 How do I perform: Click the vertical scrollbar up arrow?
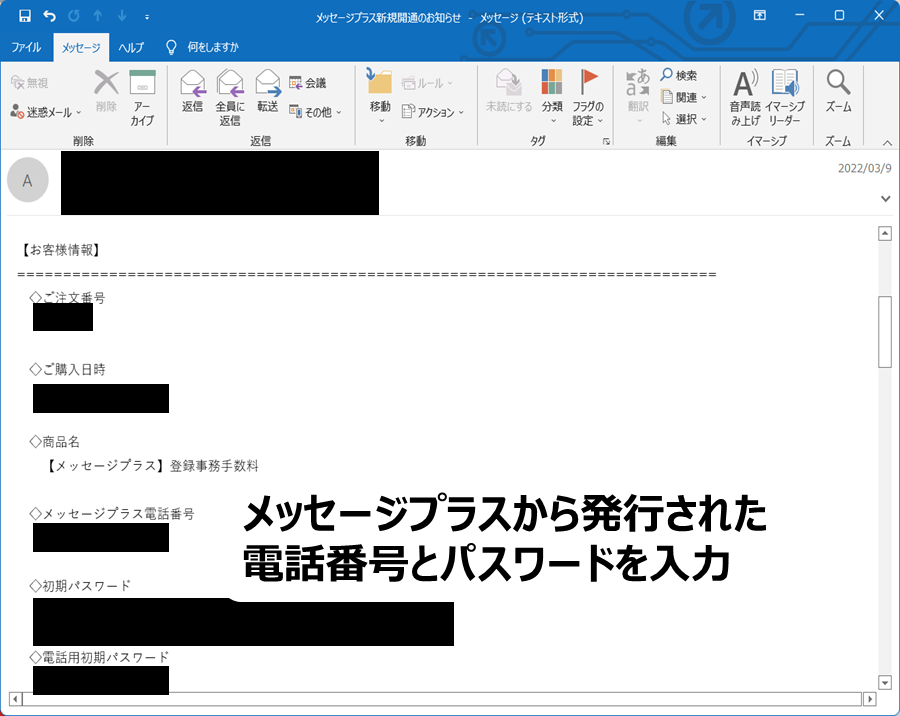click(x=885, y=233)
